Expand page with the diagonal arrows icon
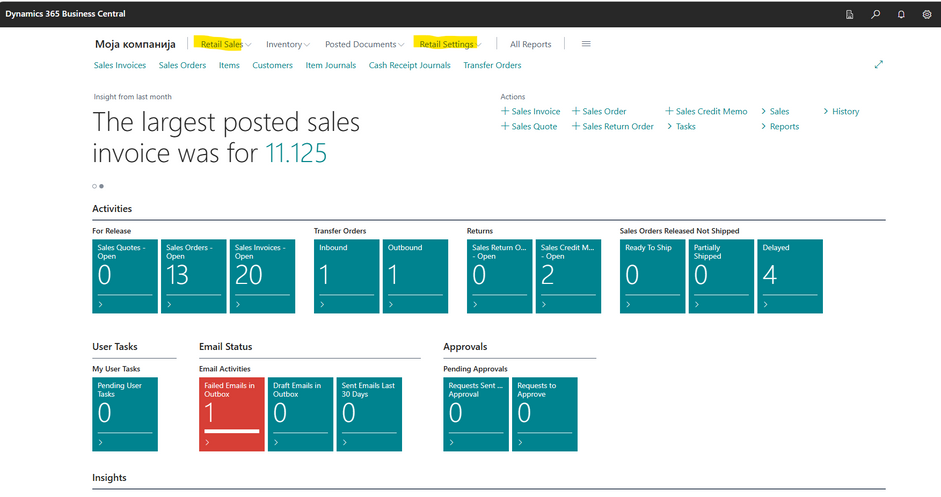 click(879, 65)
